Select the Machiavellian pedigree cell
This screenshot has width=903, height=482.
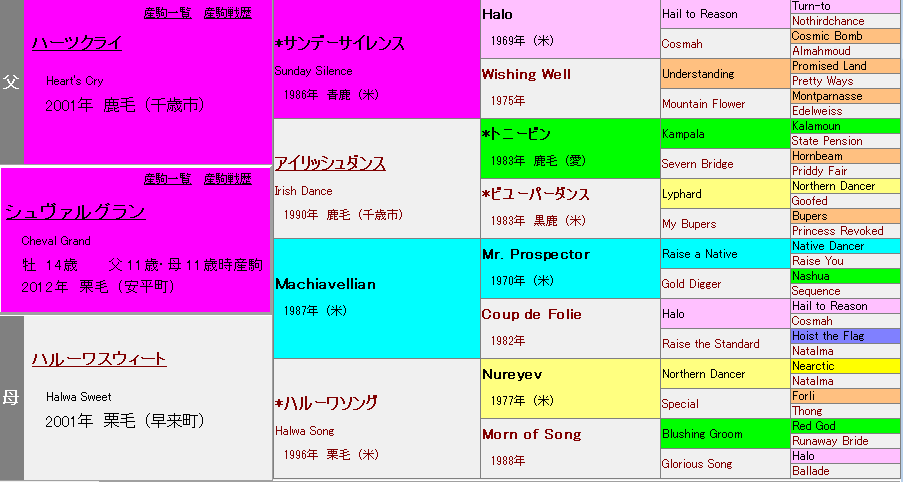click(325, 284)
